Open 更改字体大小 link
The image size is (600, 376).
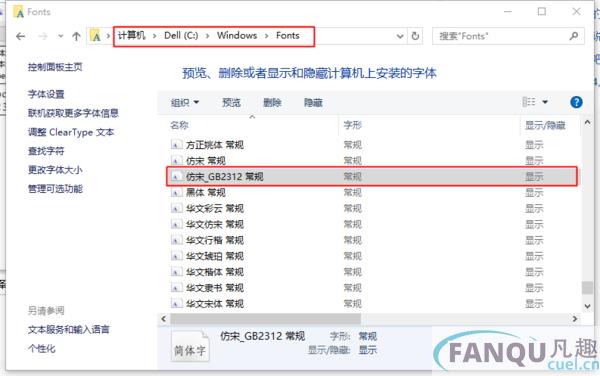[55, 170]
